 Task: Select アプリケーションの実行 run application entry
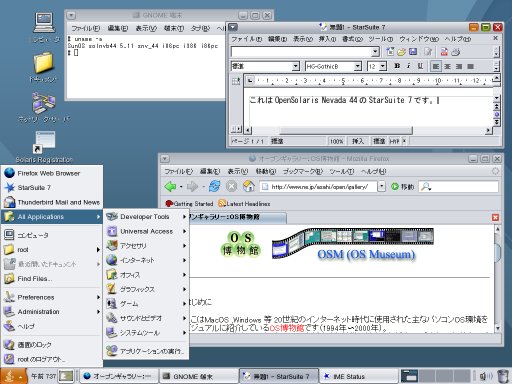(x=146, y=351)
